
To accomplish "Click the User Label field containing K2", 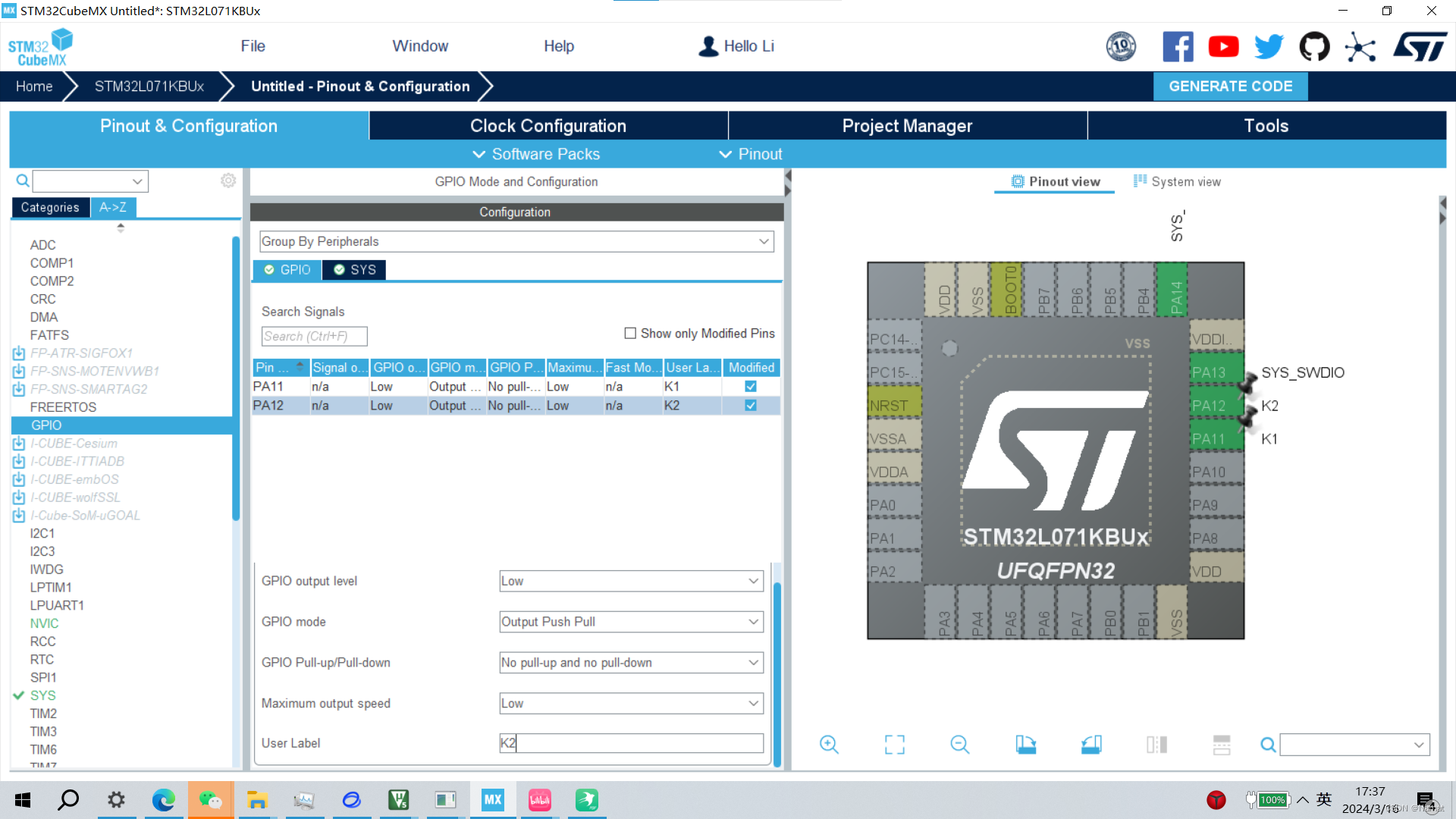I will pyautogui.click(x=631, y=744).
